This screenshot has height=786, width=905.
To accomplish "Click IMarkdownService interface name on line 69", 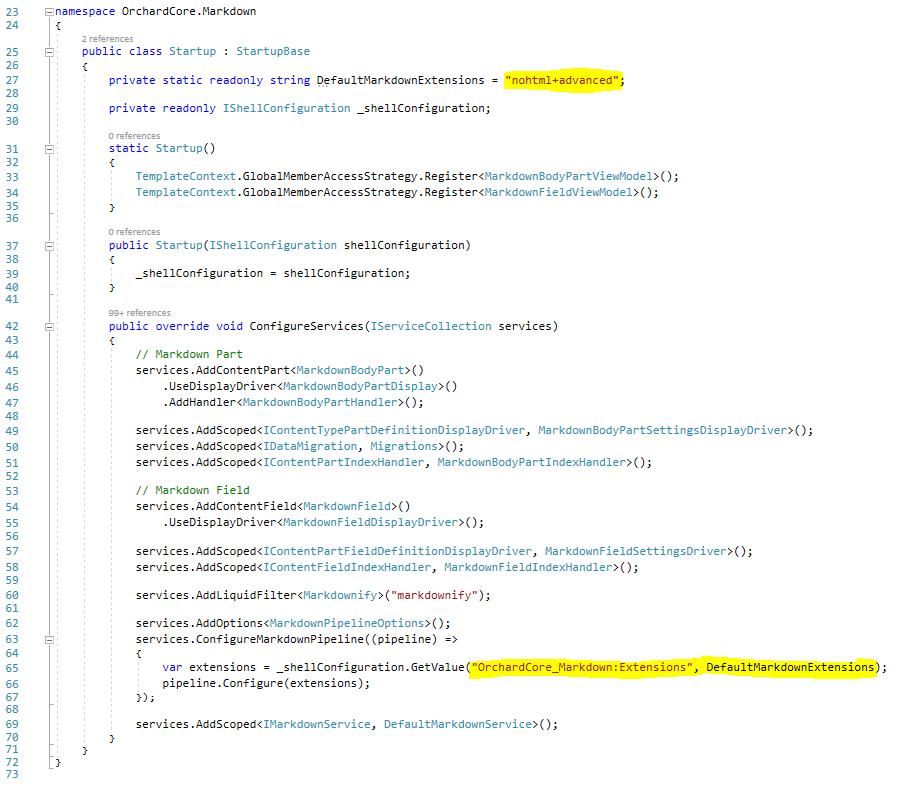I will click(x=317, y=725).
